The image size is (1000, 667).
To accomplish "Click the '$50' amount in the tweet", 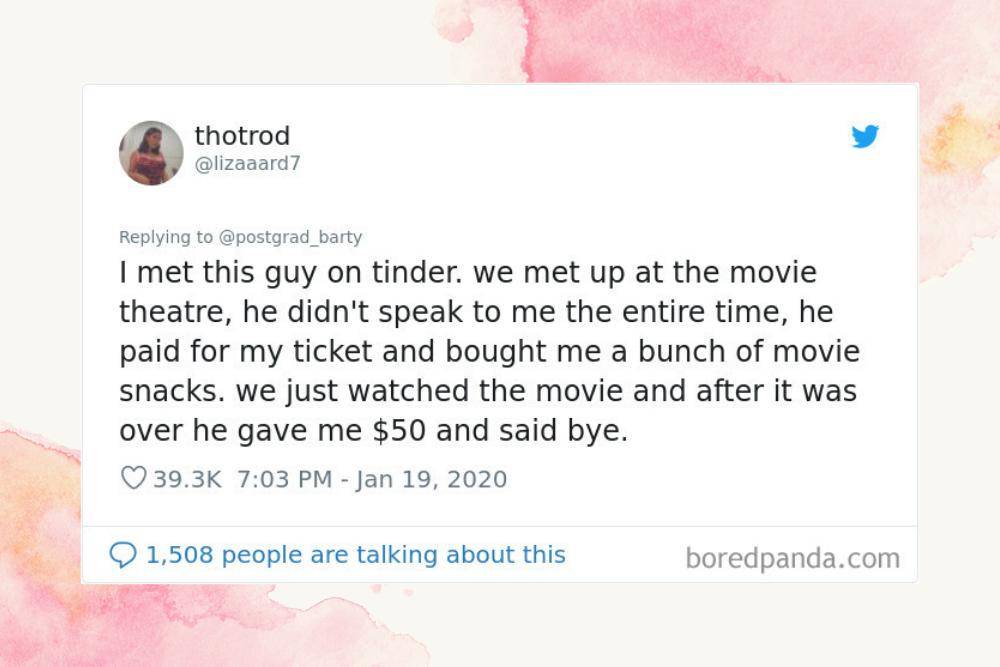I will click(x=399, y=430).
